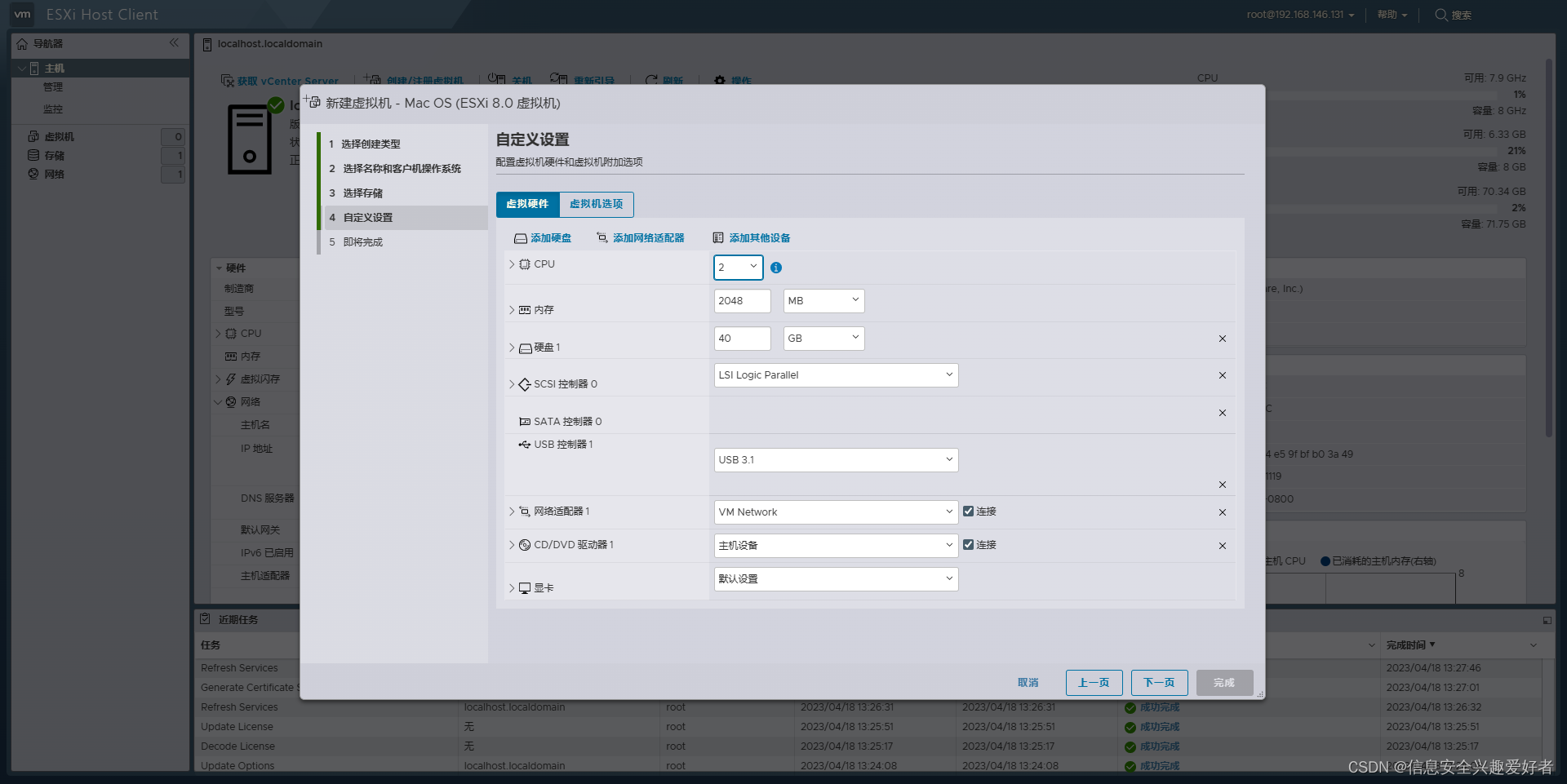Open the 默认设置 video card dropdown
The width and height of the screenshot is (1567, 784).
(x=836, y=579)
